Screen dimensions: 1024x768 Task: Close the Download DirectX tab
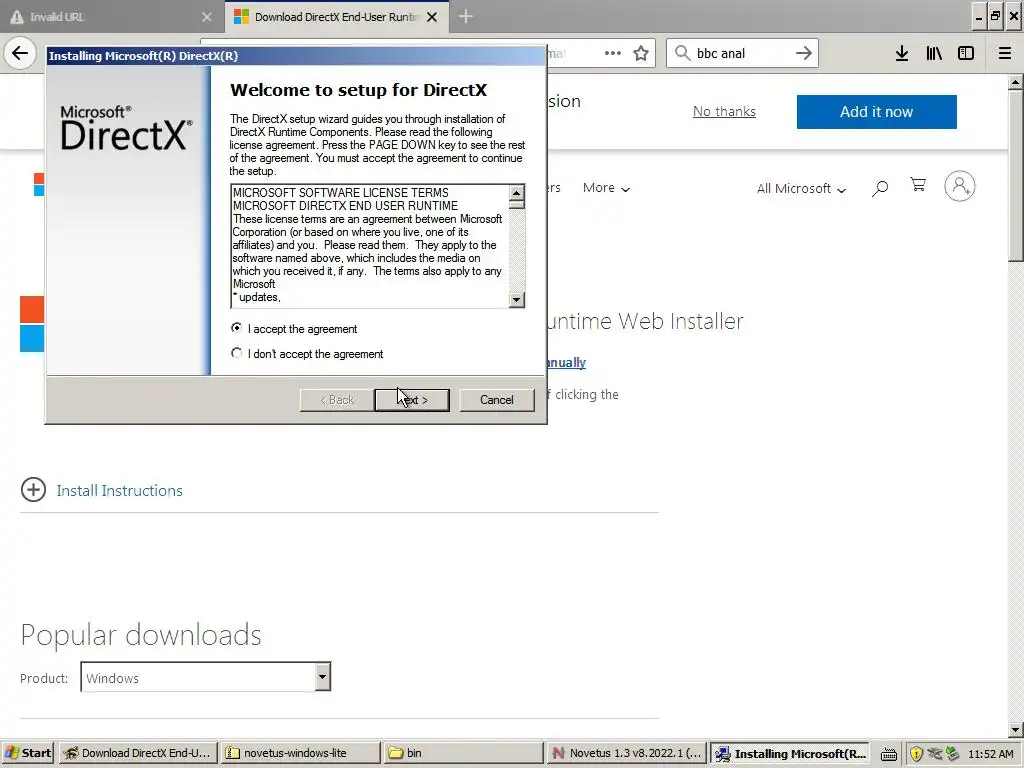click(432, 17)
